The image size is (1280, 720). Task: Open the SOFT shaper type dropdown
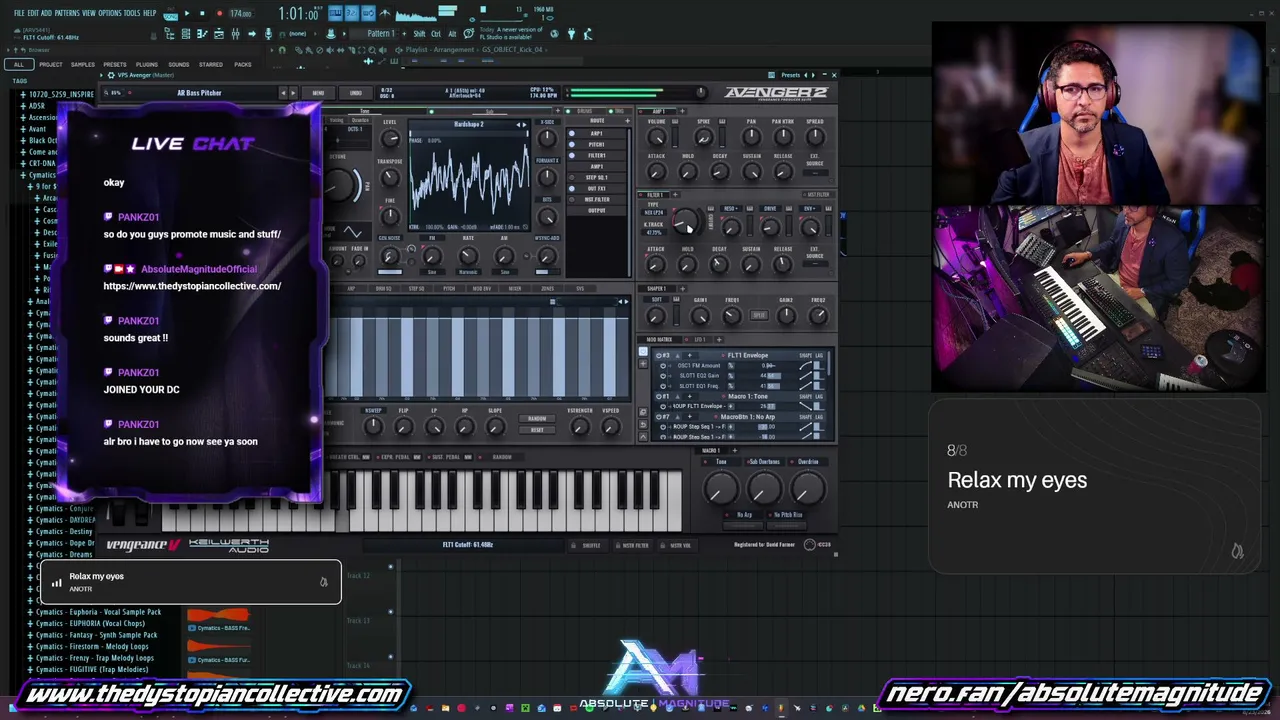656,300
